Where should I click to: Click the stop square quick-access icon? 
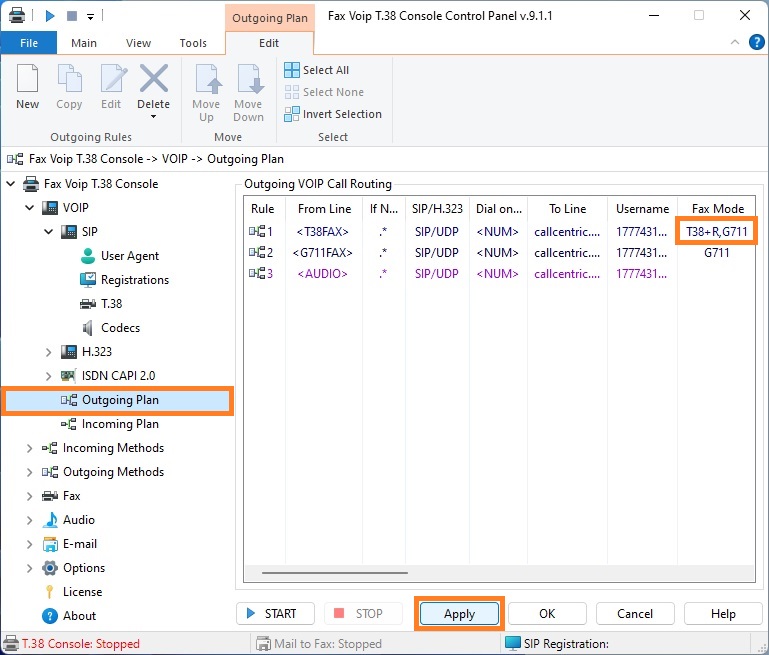pyautogui.click(x=72, y=16)
